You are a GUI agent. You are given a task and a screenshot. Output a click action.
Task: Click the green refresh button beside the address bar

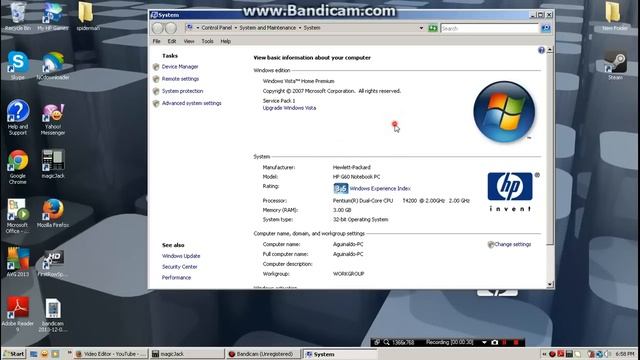point(433,28)
